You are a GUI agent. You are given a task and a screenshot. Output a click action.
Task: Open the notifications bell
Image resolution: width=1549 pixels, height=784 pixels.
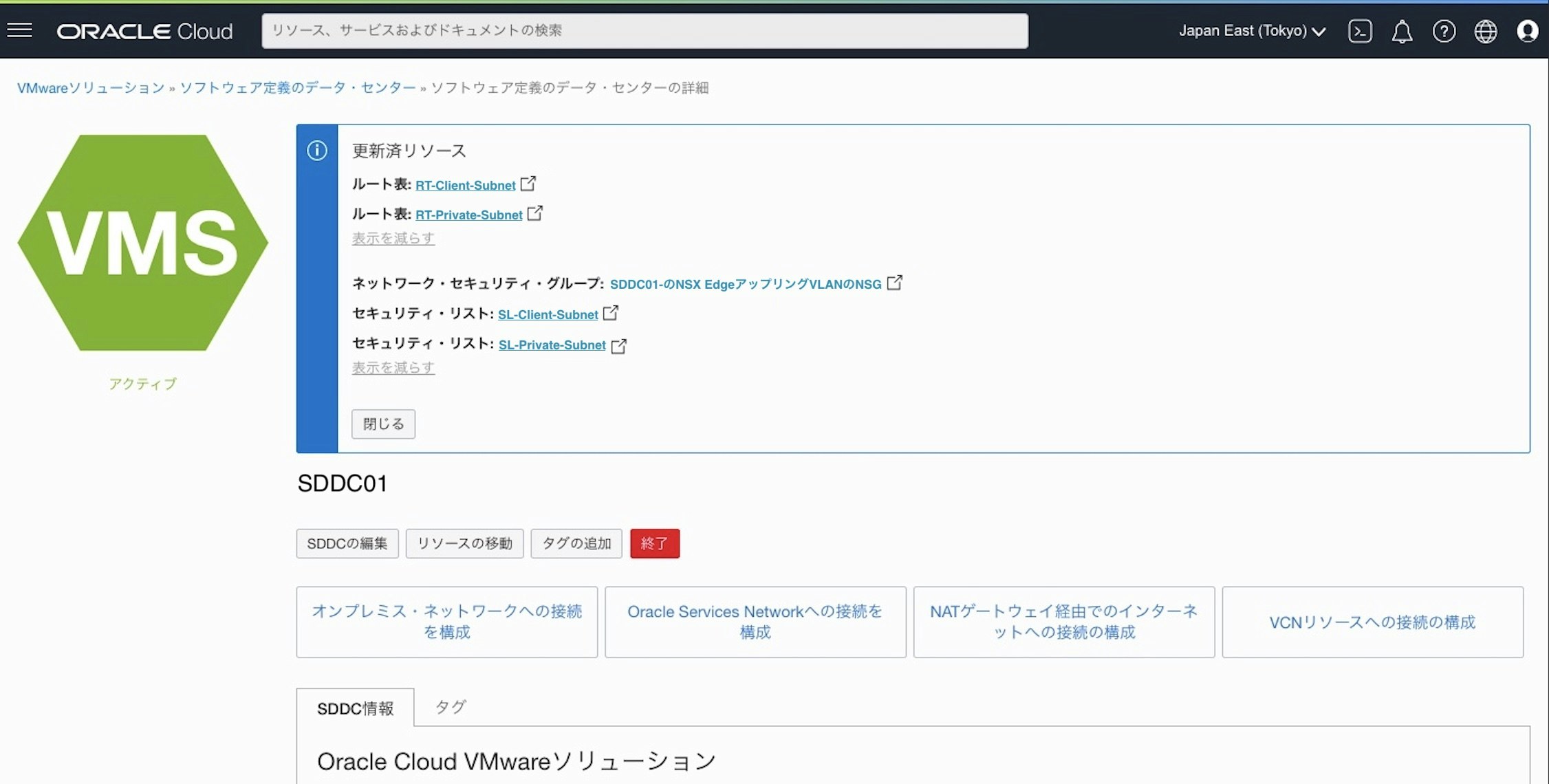point(1402,31)
